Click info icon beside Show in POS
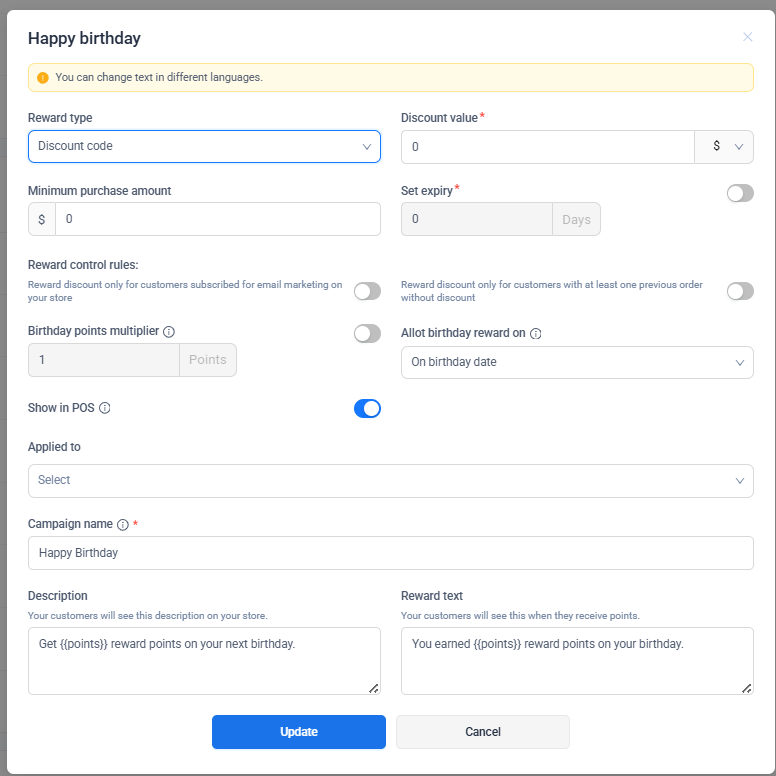 pyautogui.click(x=105, y=408)
